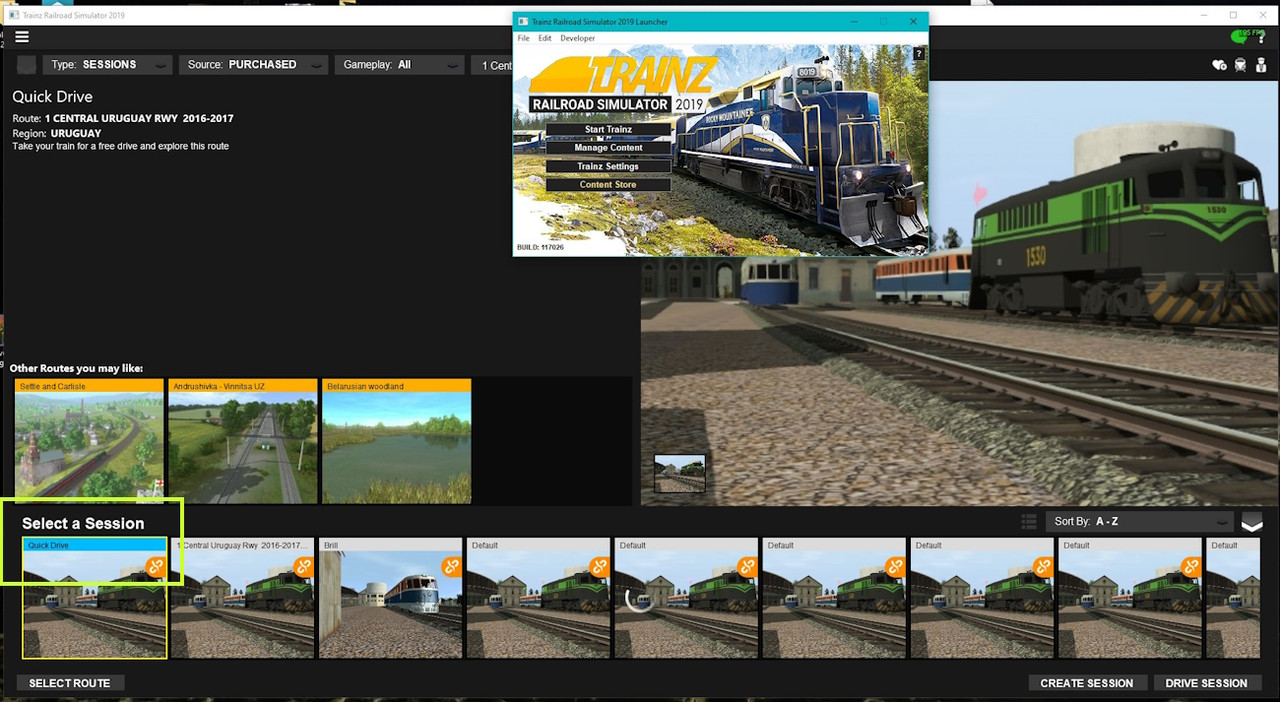Click orange link badge on Quick Drive
Viewport: 1280px width, 702px height.
pyautogui.click(x=155, y=567)
